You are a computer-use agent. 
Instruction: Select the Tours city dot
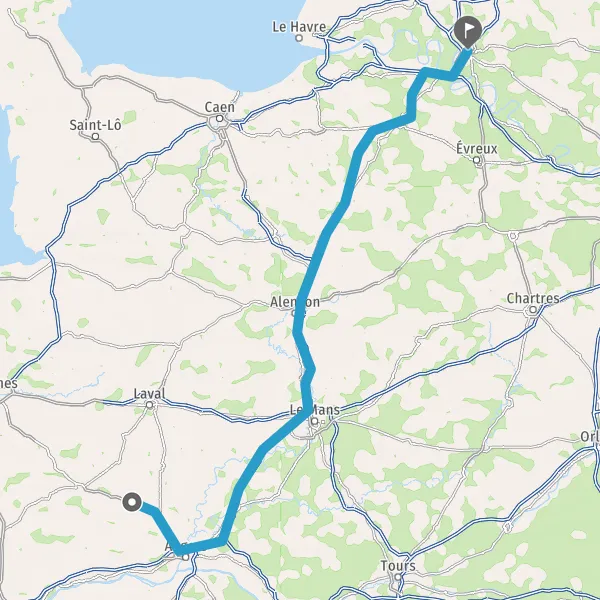pyautogui.click(x=398, y=577)
